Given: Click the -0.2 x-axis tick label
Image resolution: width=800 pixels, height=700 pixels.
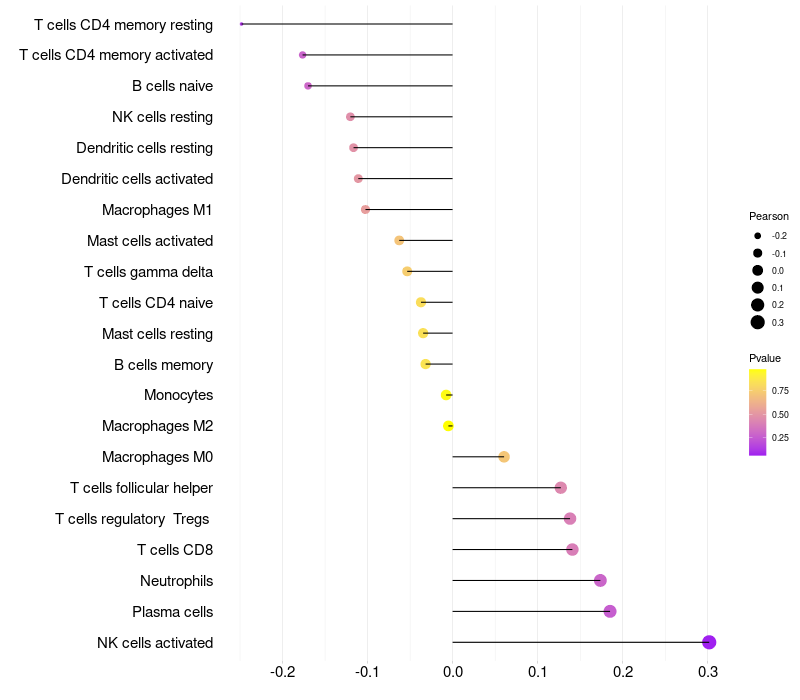Looking at the screenshot, I should [x=282, y=670].
